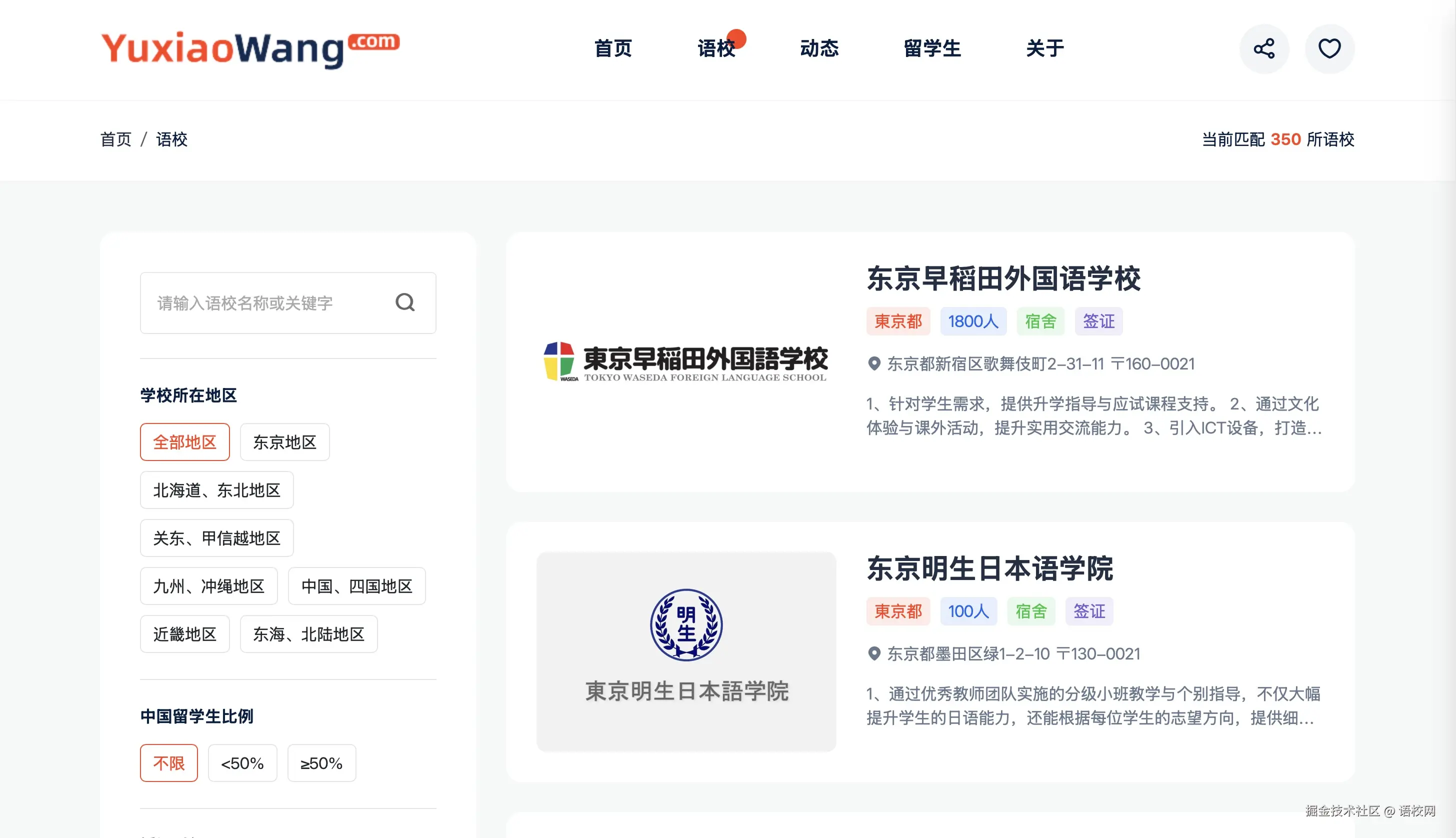The height and width of the screenshot is (838, 1456).
Task: Select the 九州、冲绳地区 region option
Action: [x=209, y=586]
